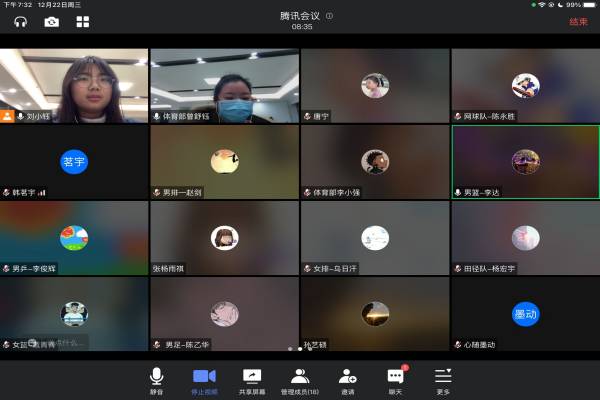Open the Share Screen option
Screen dimensions: 600x400
coord(252,378)
